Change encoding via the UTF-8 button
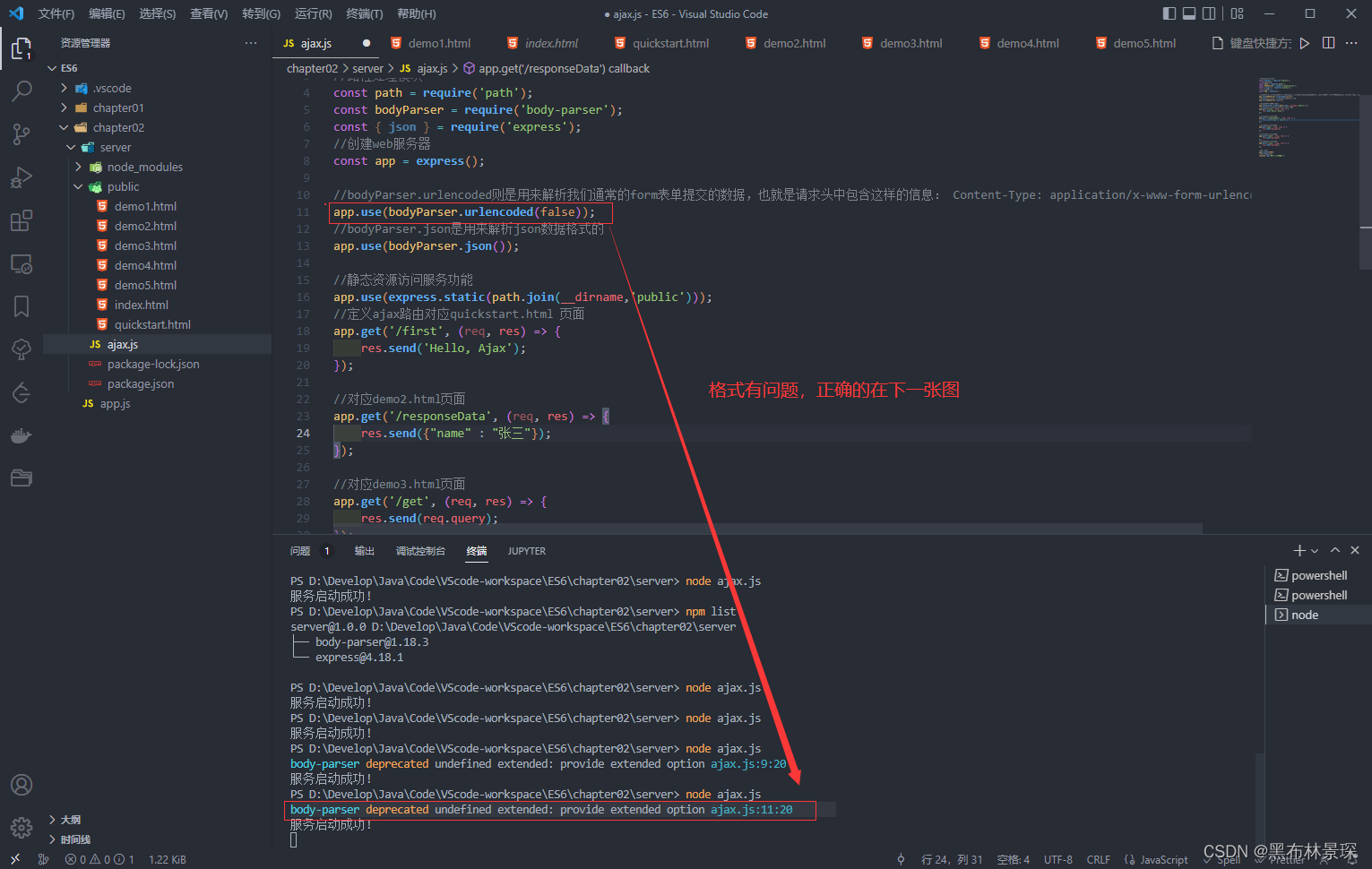1372x869 pixels. coord(1058,858)
